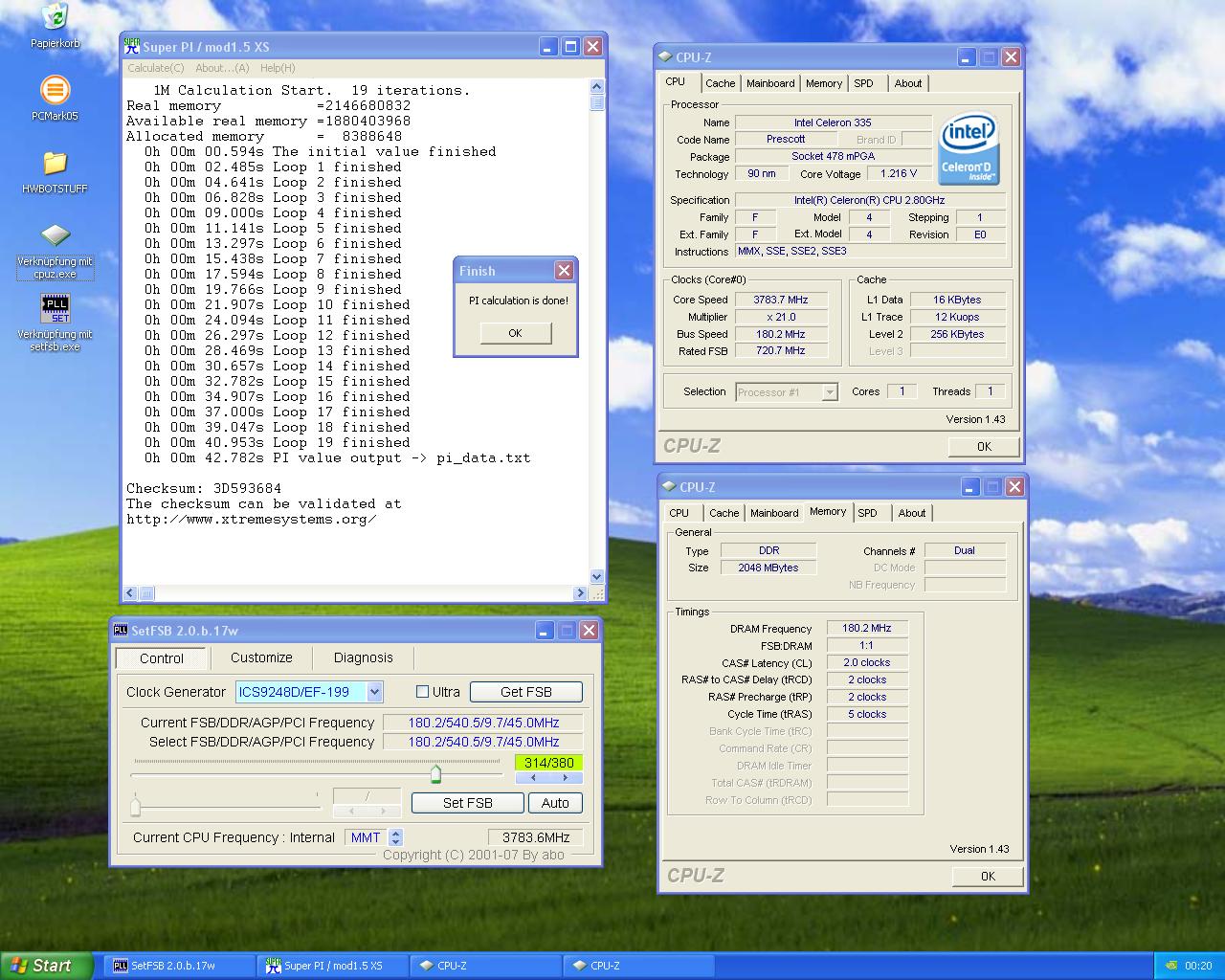Open the Cache tab in the upper CPU-Z window
Screen dimensions: 1225x980
pos(721,83)
